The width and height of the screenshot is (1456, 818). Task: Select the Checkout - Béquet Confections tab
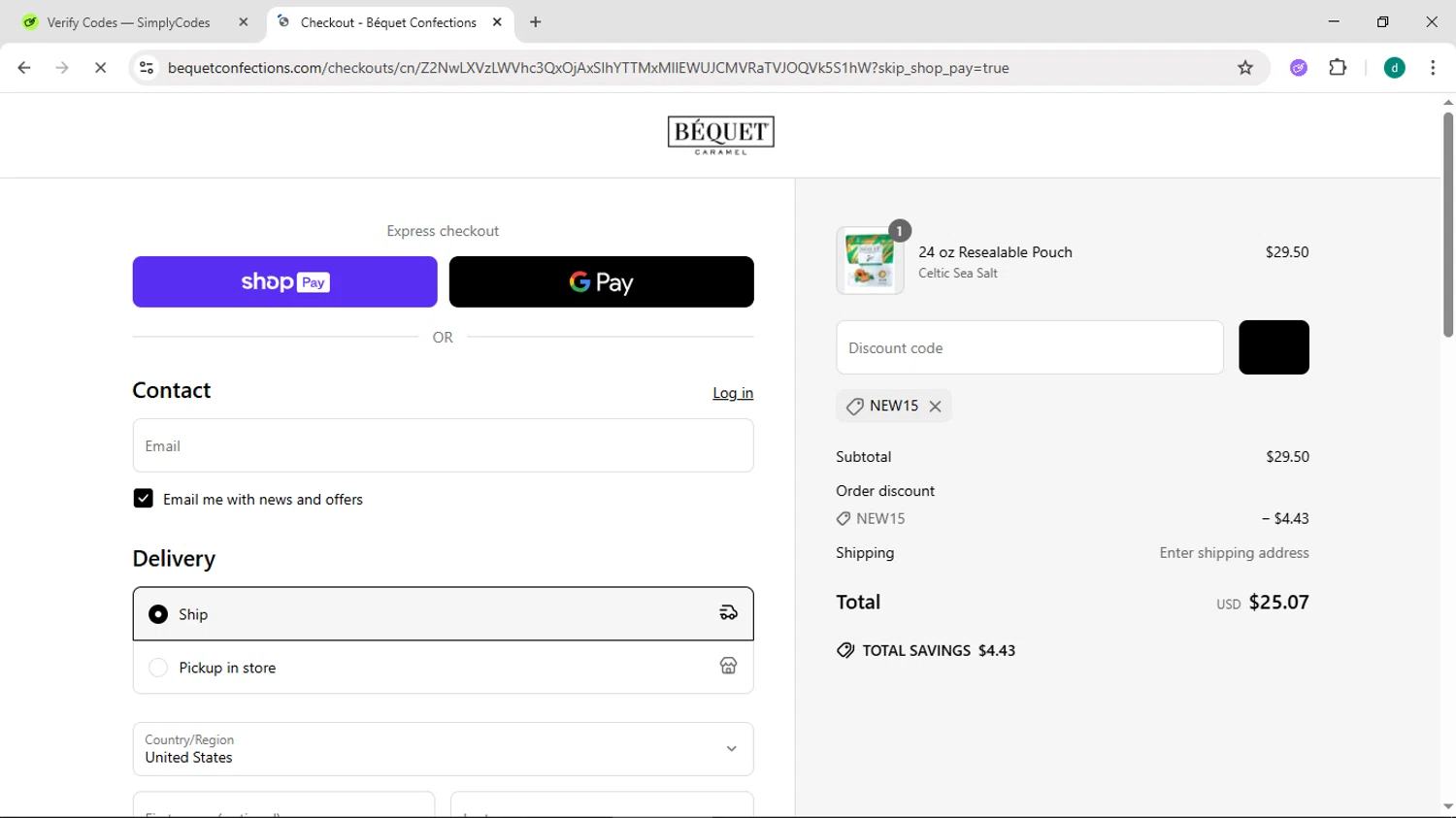click(388, 22)
